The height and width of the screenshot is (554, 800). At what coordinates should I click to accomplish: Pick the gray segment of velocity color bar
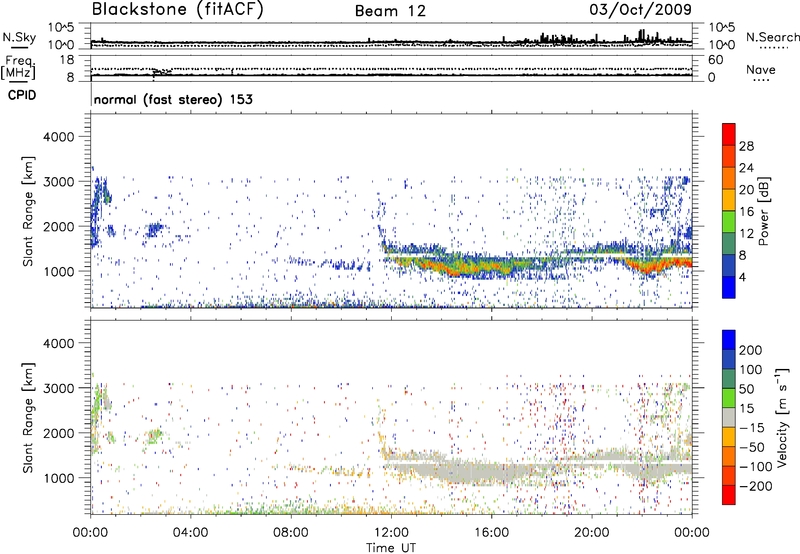(x=729, y=418)
